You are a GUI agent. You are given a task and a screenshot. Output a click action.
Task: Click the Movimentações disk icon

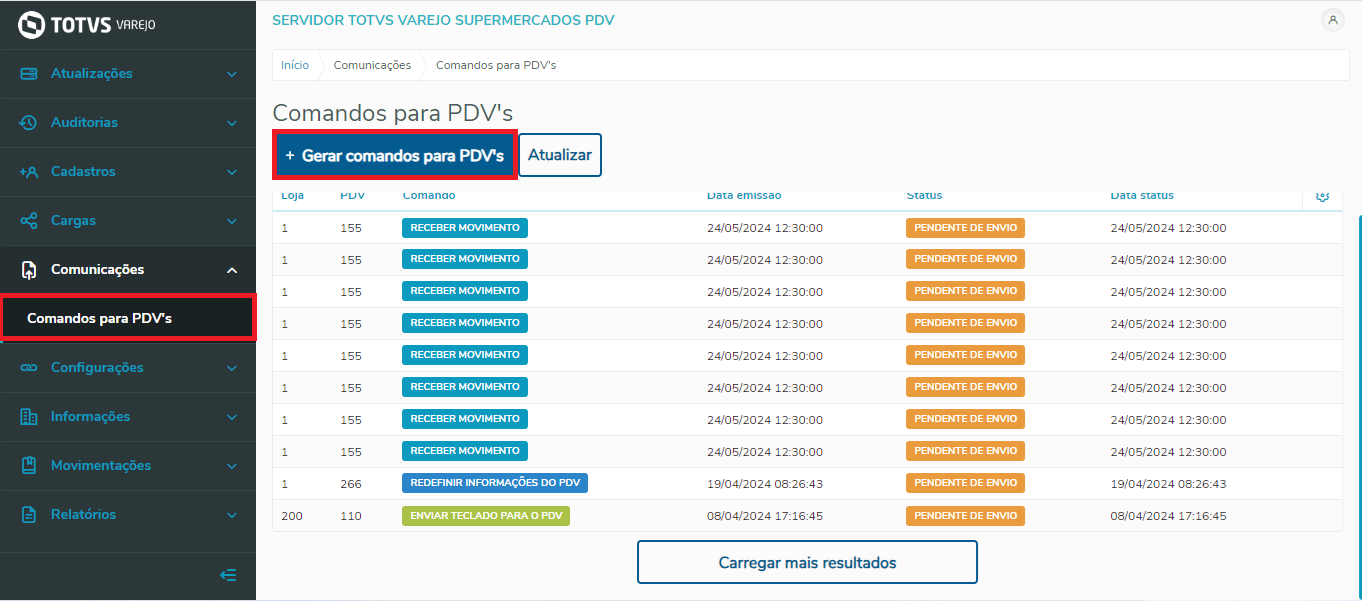[29, 465]
